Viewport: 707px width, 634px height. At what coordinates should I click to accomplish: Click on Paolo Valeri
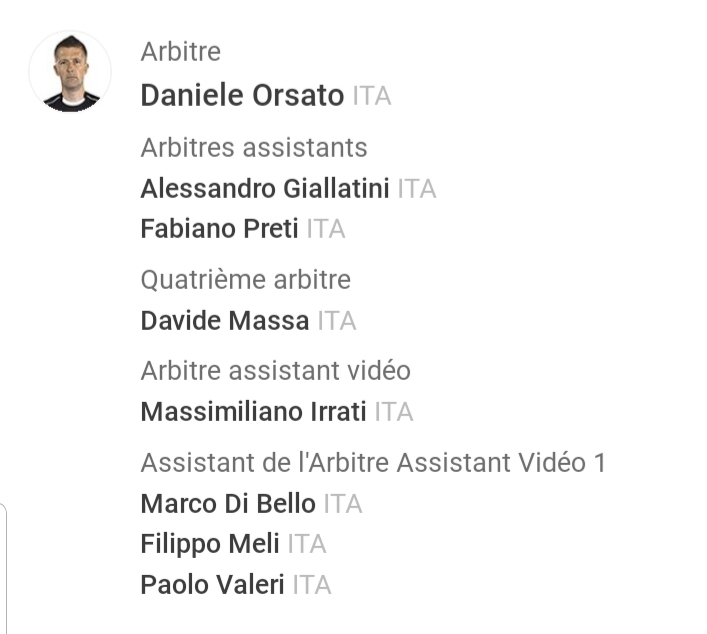(212, 585)
